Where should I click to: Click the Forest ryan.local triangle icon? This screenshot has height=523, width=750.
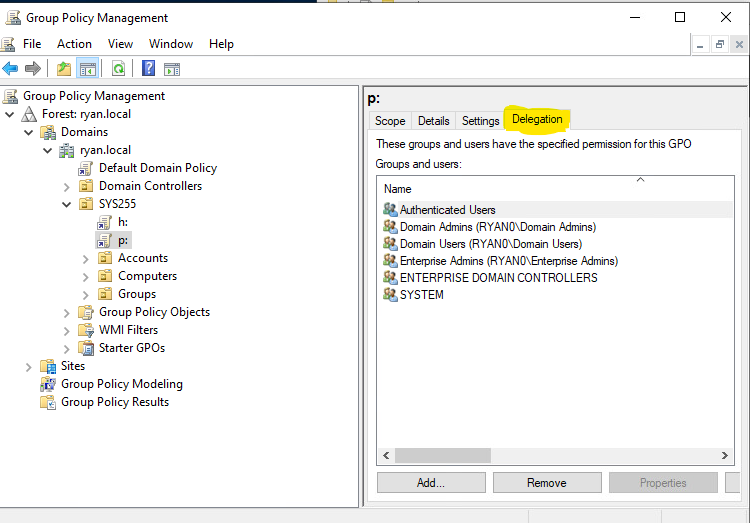29,114
